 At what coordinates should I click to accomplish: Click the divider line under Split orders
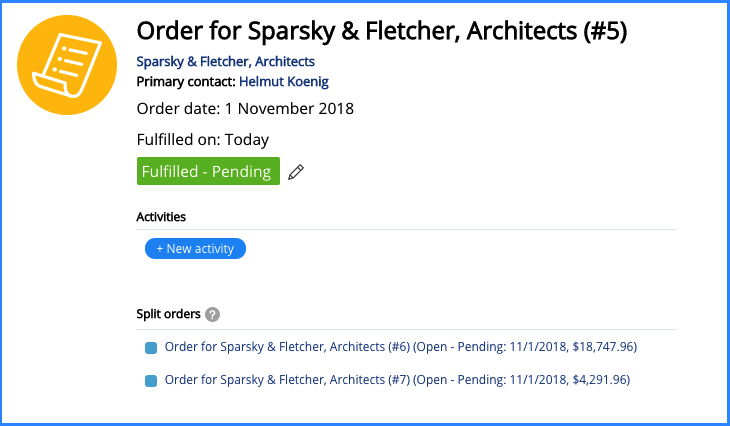click(x=406, y=330)
